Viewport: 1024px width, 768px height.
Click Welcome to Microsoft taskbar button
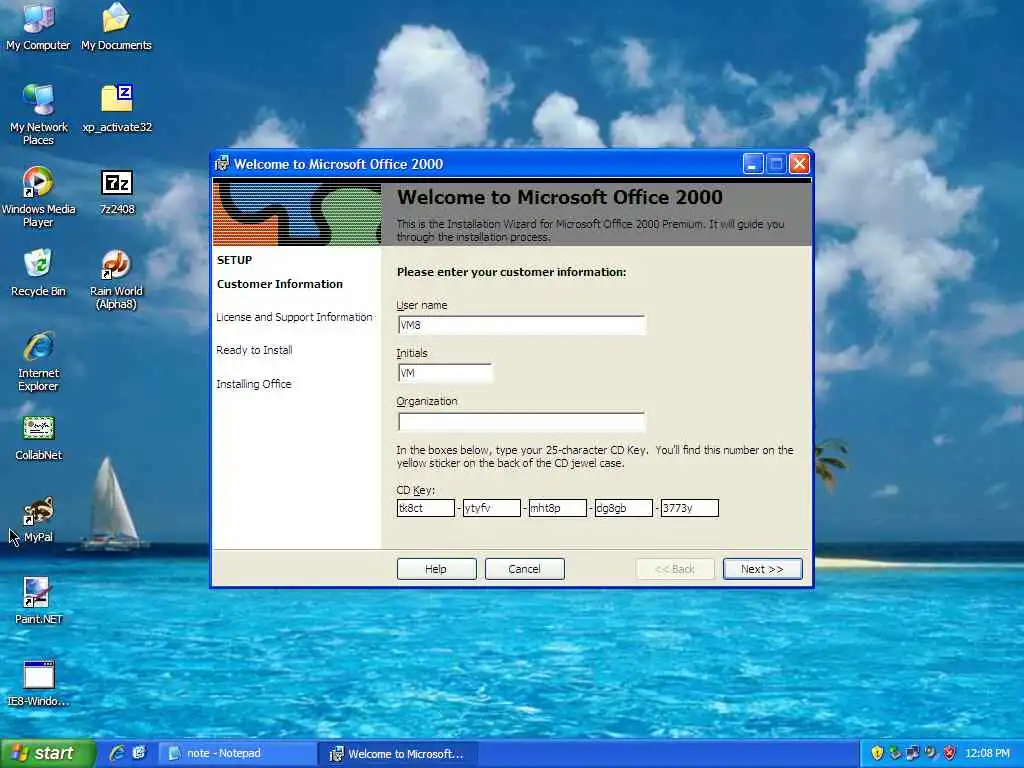[x=399, y=753]
